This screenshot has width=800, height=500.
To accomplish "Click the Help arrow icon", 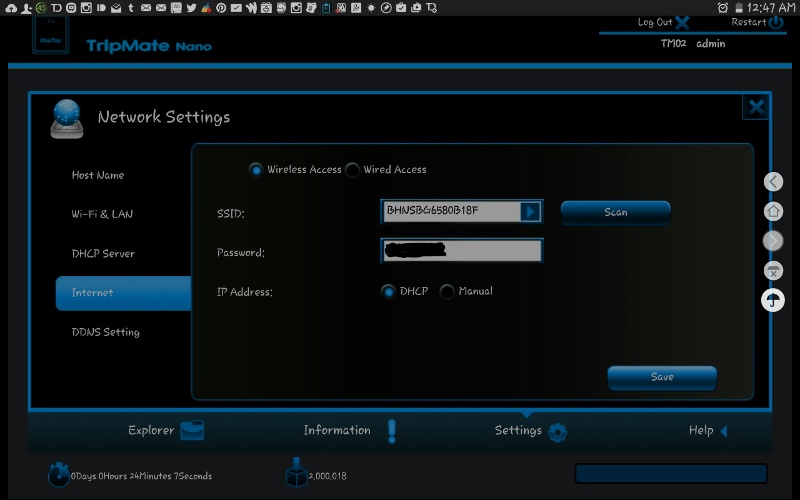I will point(723,431).
